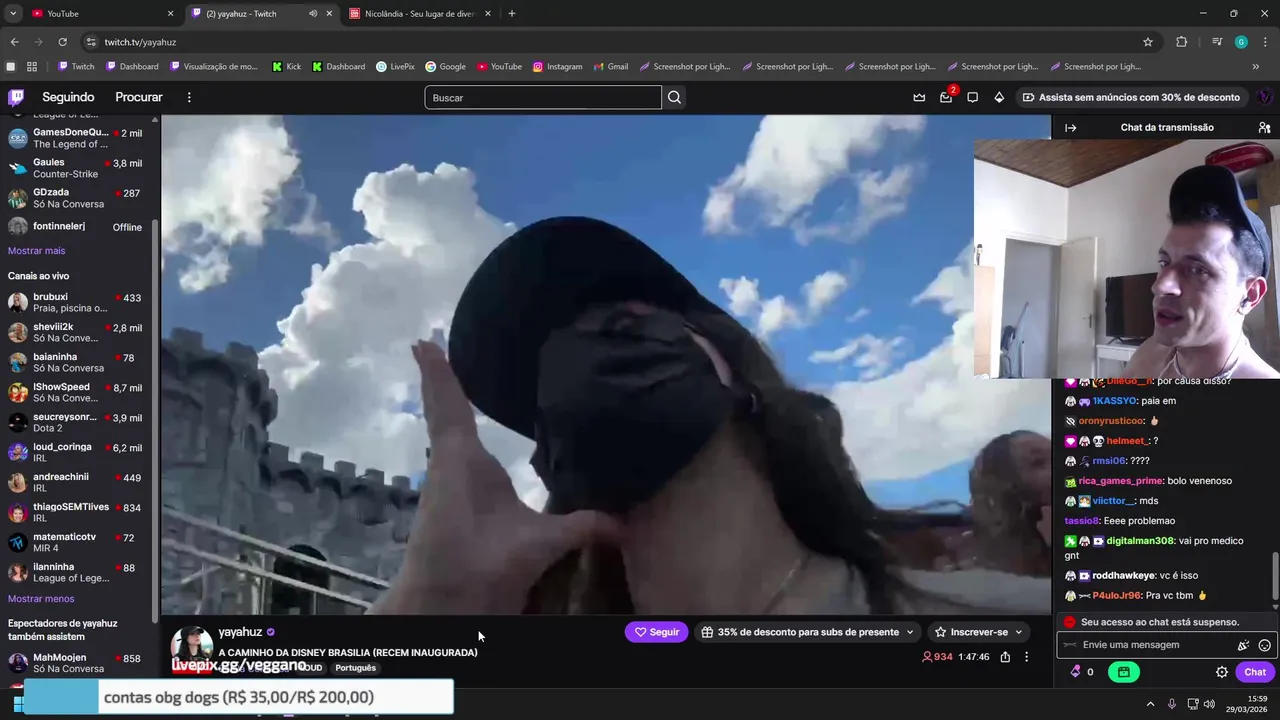
Task: Open offline fontinnelerj channel in the sidebar
Action: (76, 227)
